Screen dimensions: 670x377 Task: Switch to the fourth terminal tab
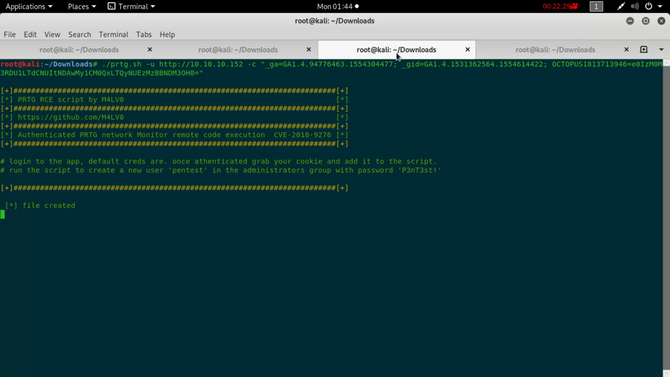555,50
